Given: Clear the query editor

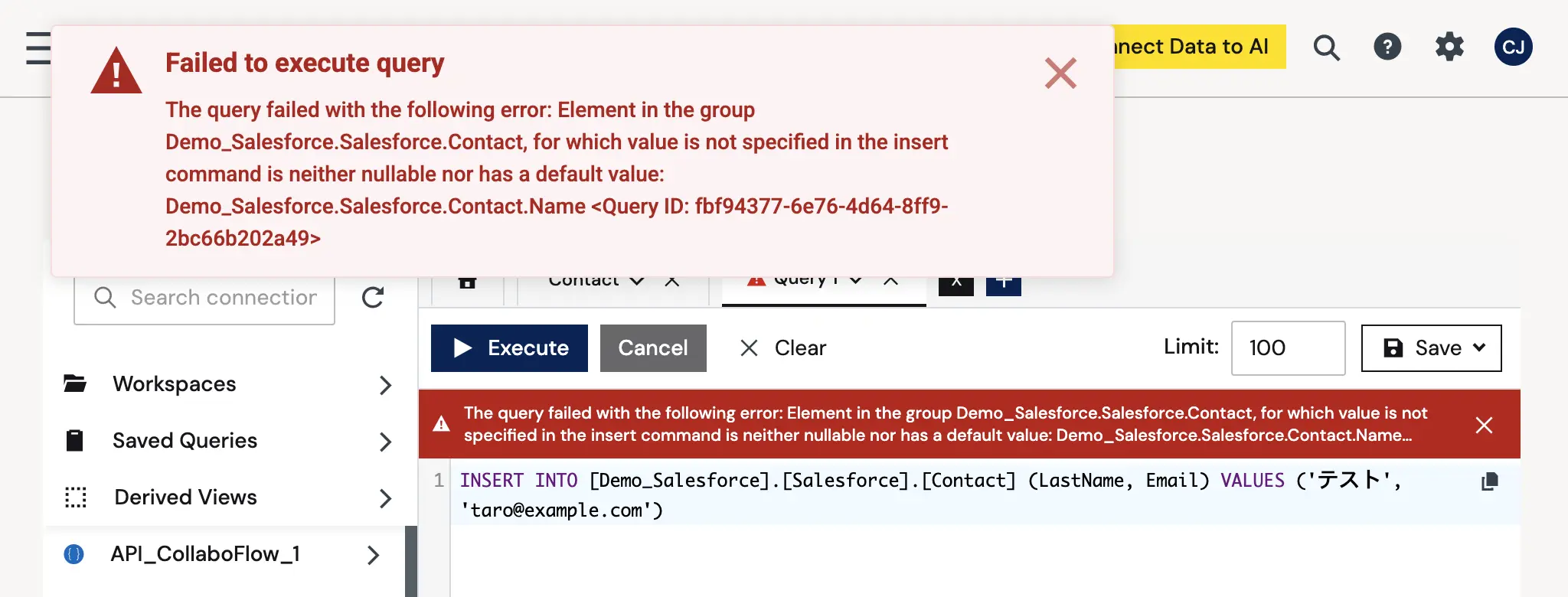Looking at the screenshot, I should (782, 348).
